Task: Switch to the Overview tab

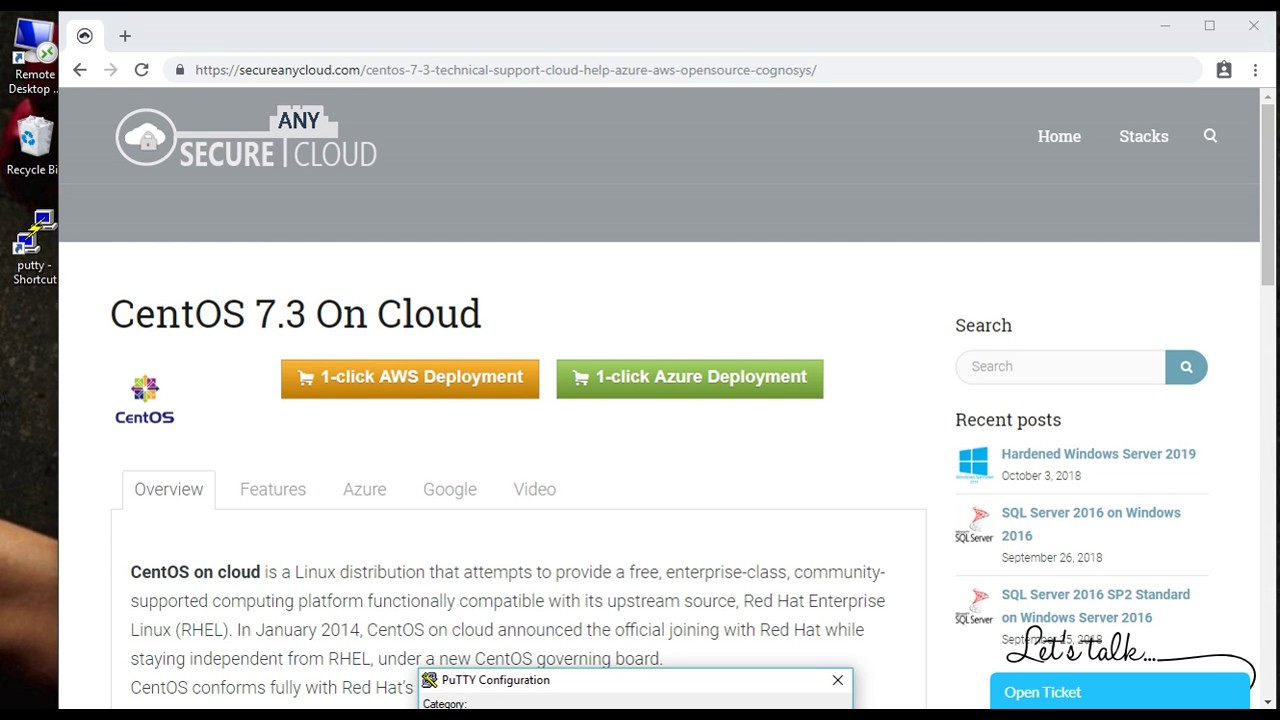Action: [x=168, y=490]
